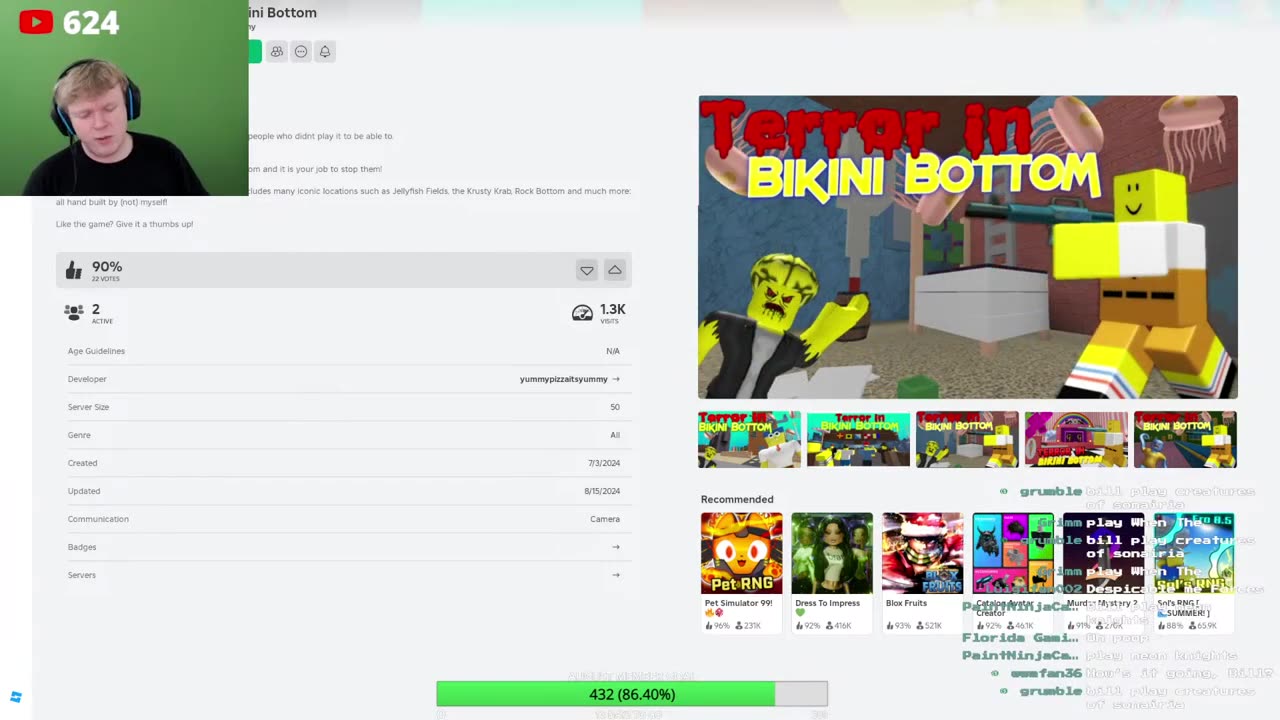Click the streamer webcam overlay
This screenshot has height=720, width=1280.
(124, 98)
